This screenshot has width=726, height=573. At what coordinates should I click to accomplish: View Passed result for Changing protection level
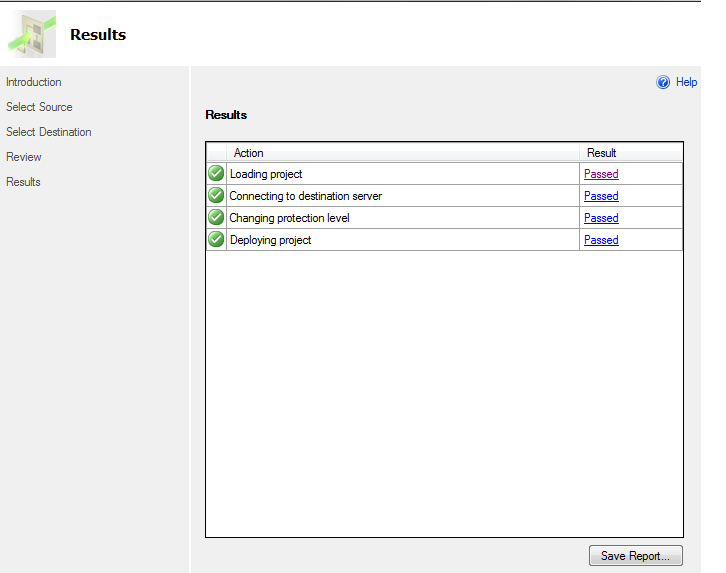pos(601,218)
